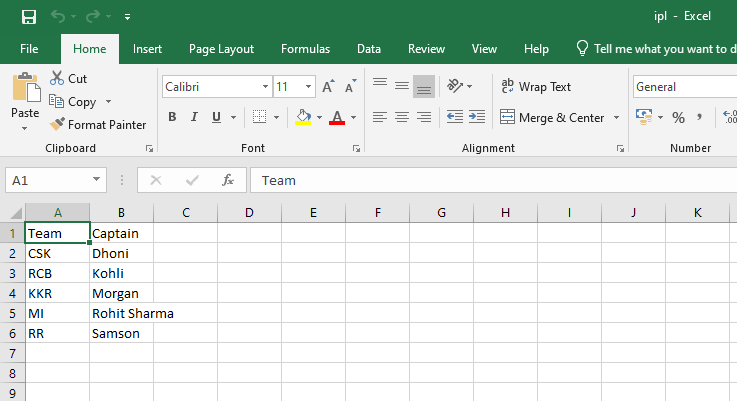Apply red Font Color
Image resolution: width=737 pixels, height=401 pixels.
pos(337,117)
